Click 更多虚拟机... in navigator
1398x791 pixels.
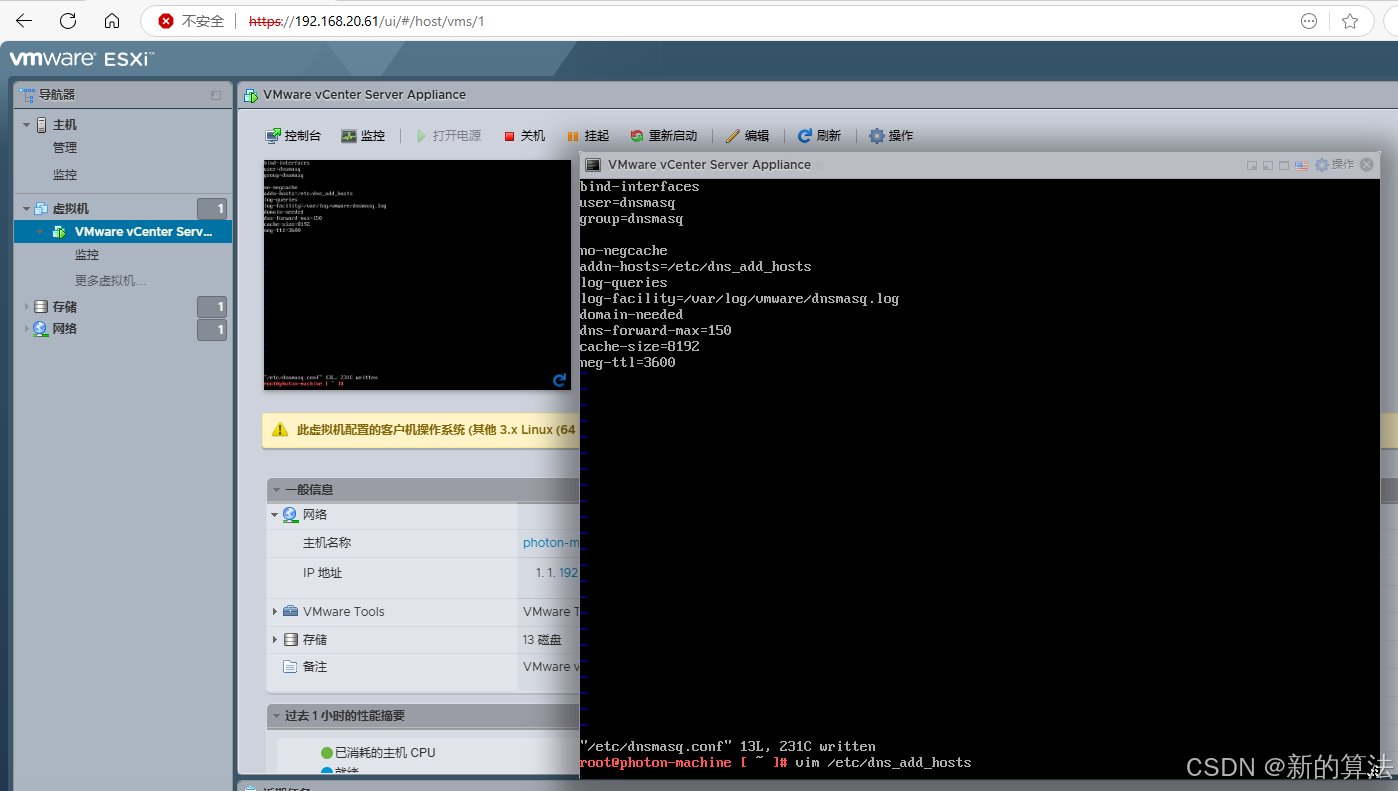tap(111, 281)
